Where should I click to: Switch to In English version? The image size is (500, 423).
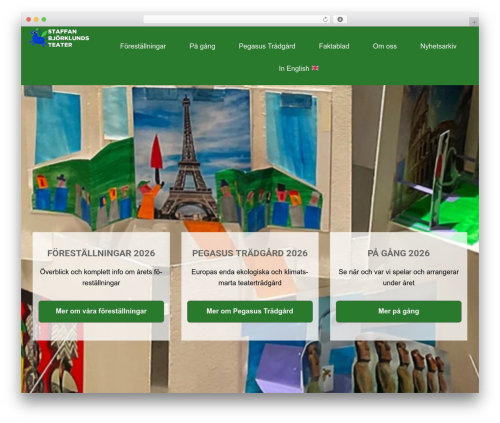point(299,68)
